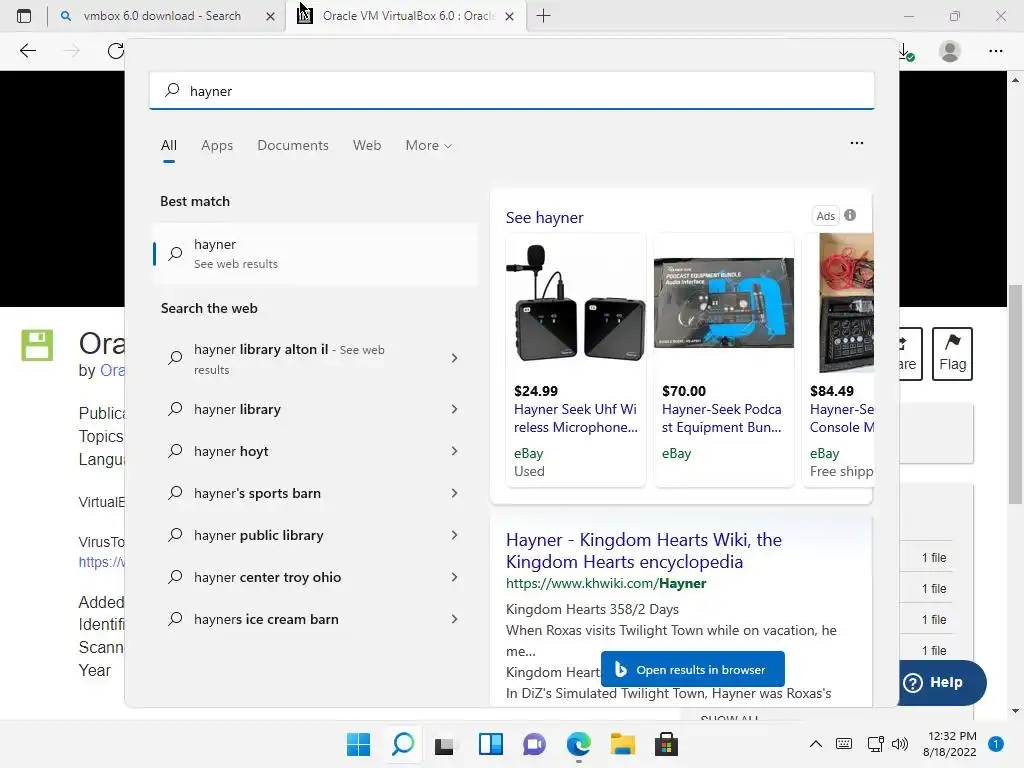Show hidden system tray icons

(x=816, y=744)
